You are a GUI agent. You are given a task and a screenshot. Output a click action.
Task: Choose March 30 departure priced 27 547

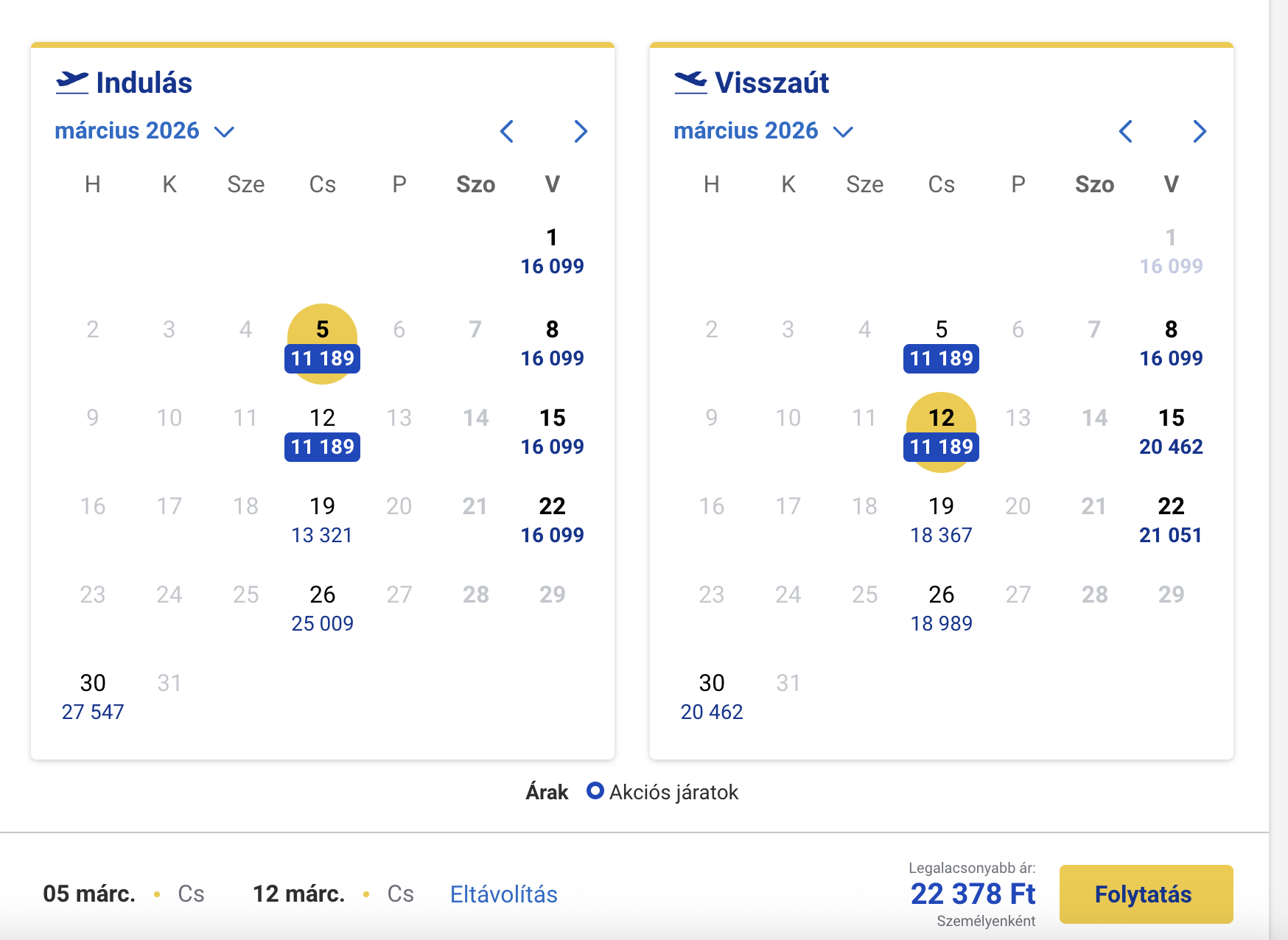pos(93,697)
